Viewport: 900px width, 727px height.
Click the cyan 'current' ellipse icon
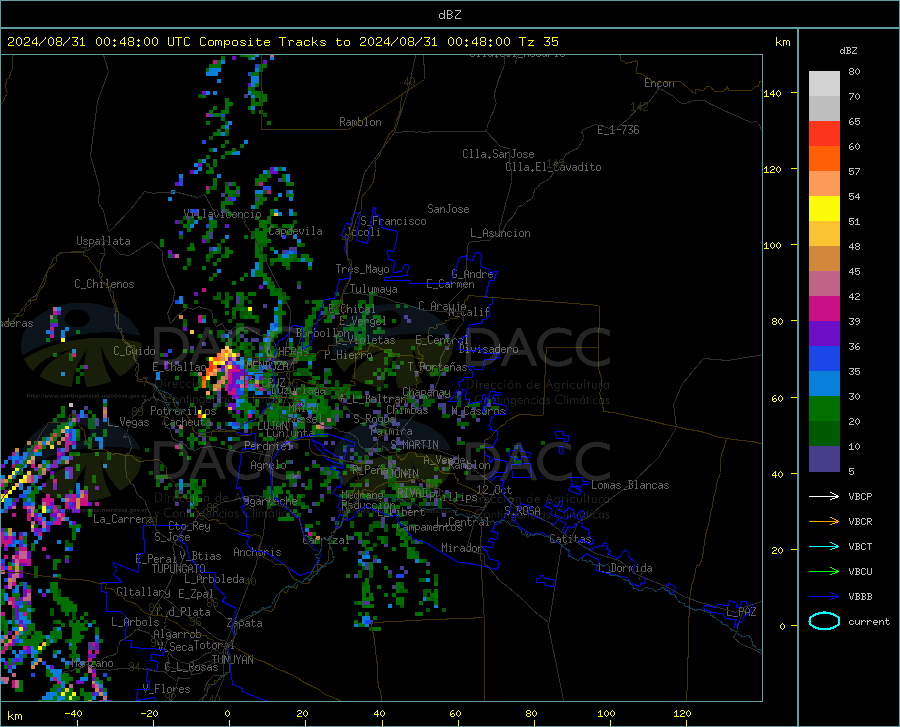(x=824, y=621)
